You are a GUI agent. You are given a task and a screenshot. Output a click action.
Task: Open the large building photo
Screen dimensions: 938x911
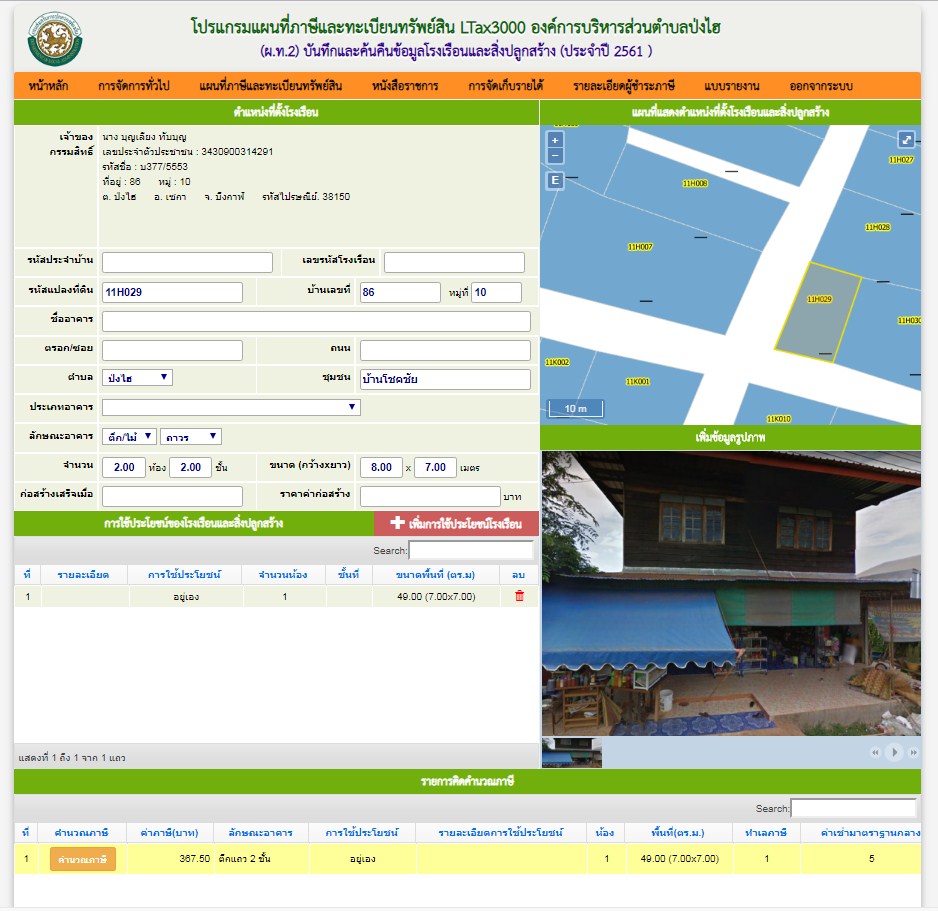point(731,593)
